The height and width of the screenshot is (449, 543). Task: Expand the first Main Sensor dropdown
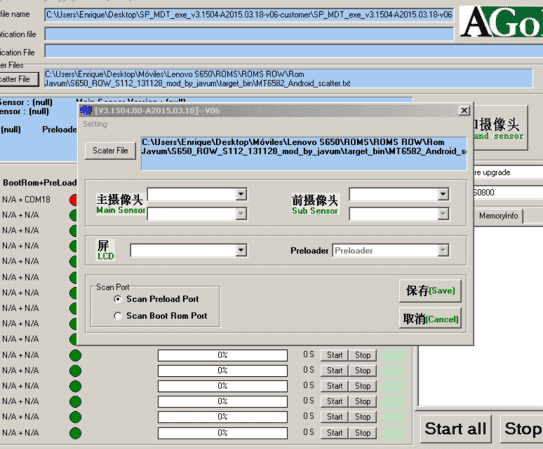coord(241,194)
